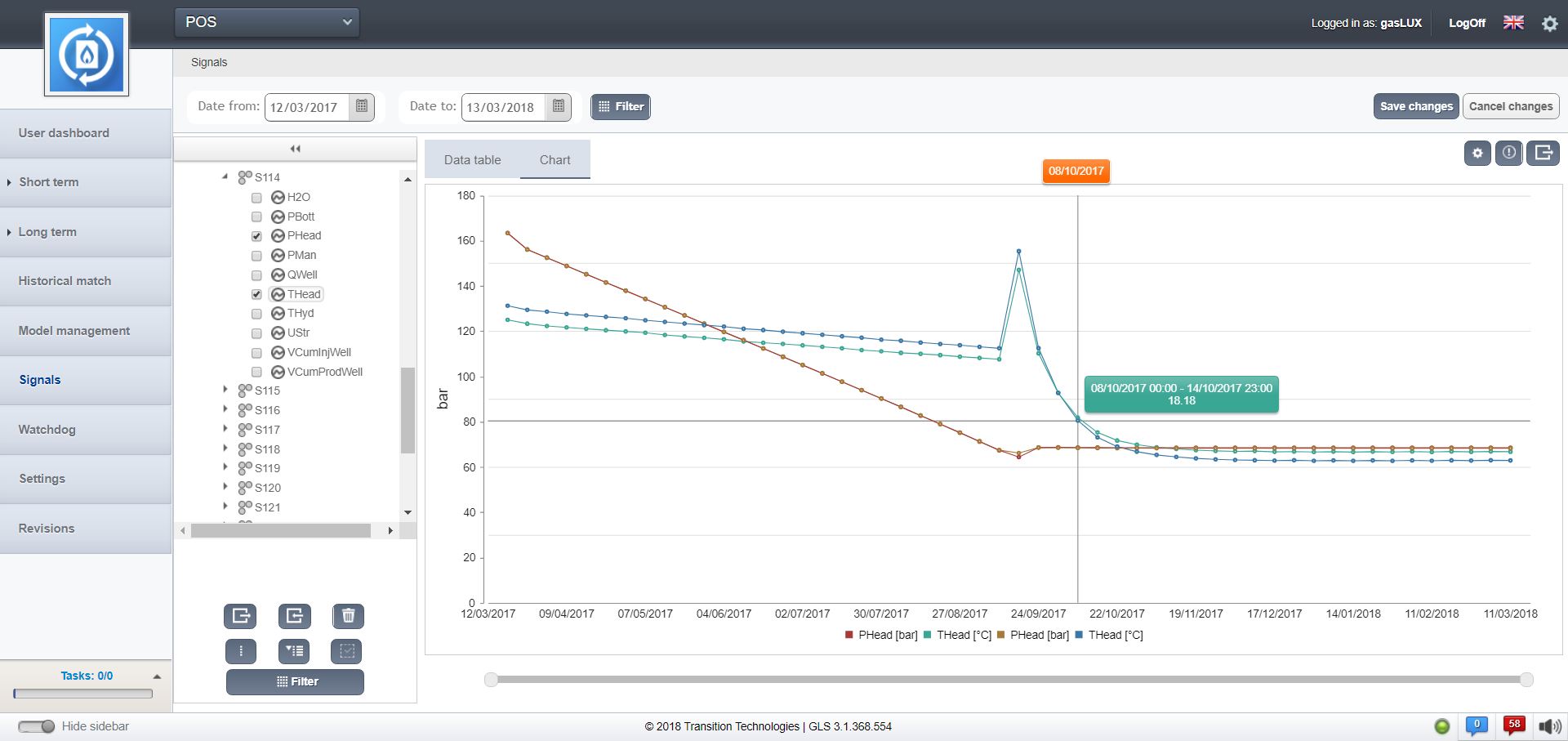Click the chart settings gear icon
The image size is (1568, 741).
point(1477,153)
